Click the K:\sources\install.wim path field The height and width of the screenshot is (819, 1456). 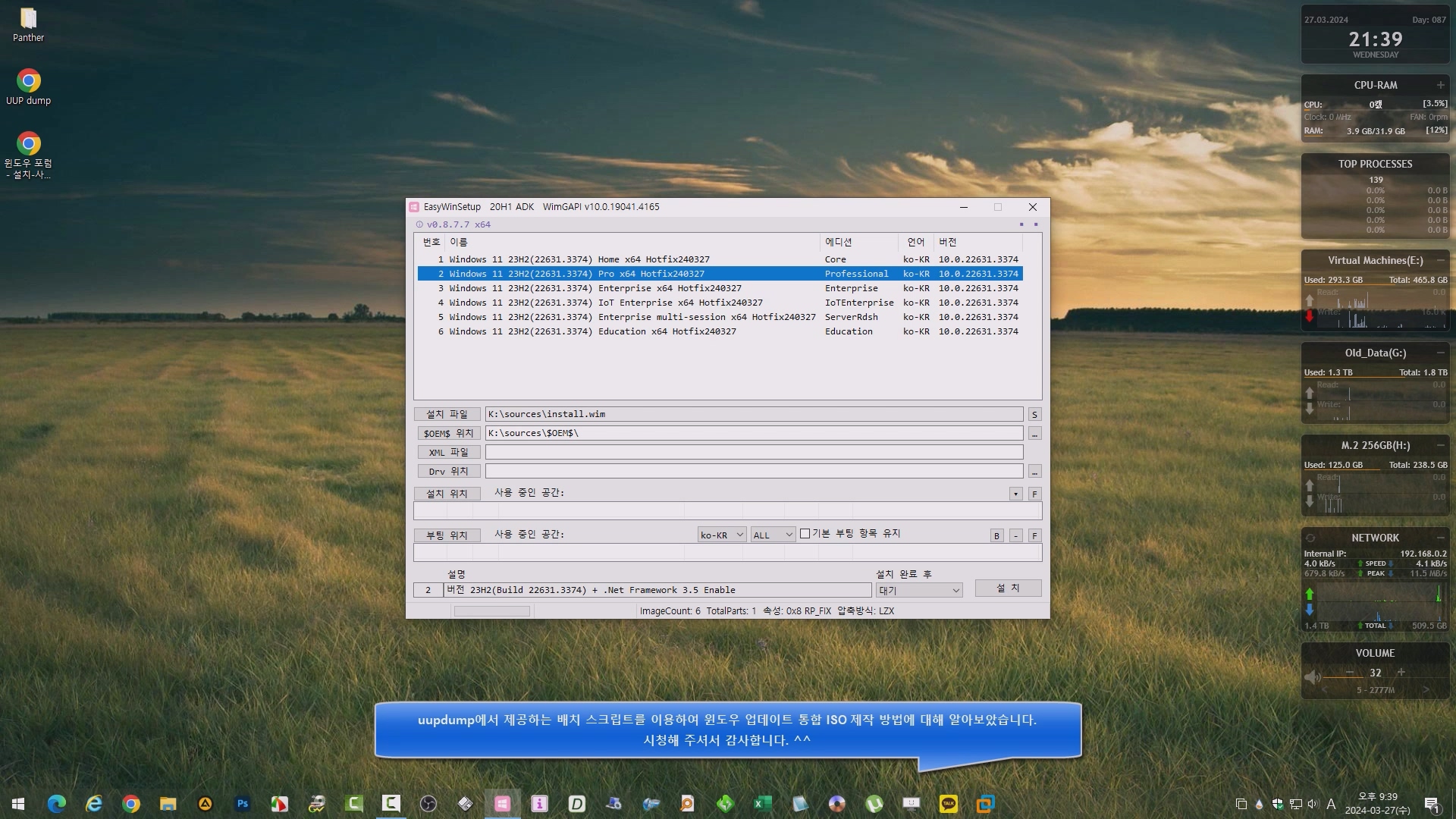pos(754,414)
